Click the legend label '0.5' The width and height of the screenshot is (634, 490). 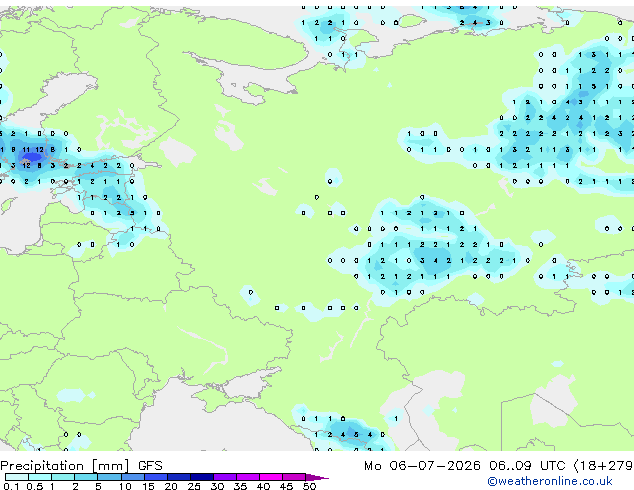pos(35,486)
